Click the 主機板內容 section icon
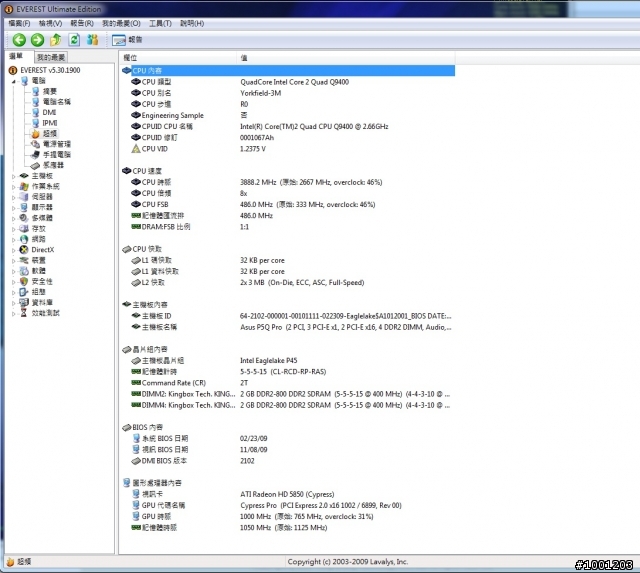The width and height of the screenshot is (640, 573). click(x=127, y=304)
